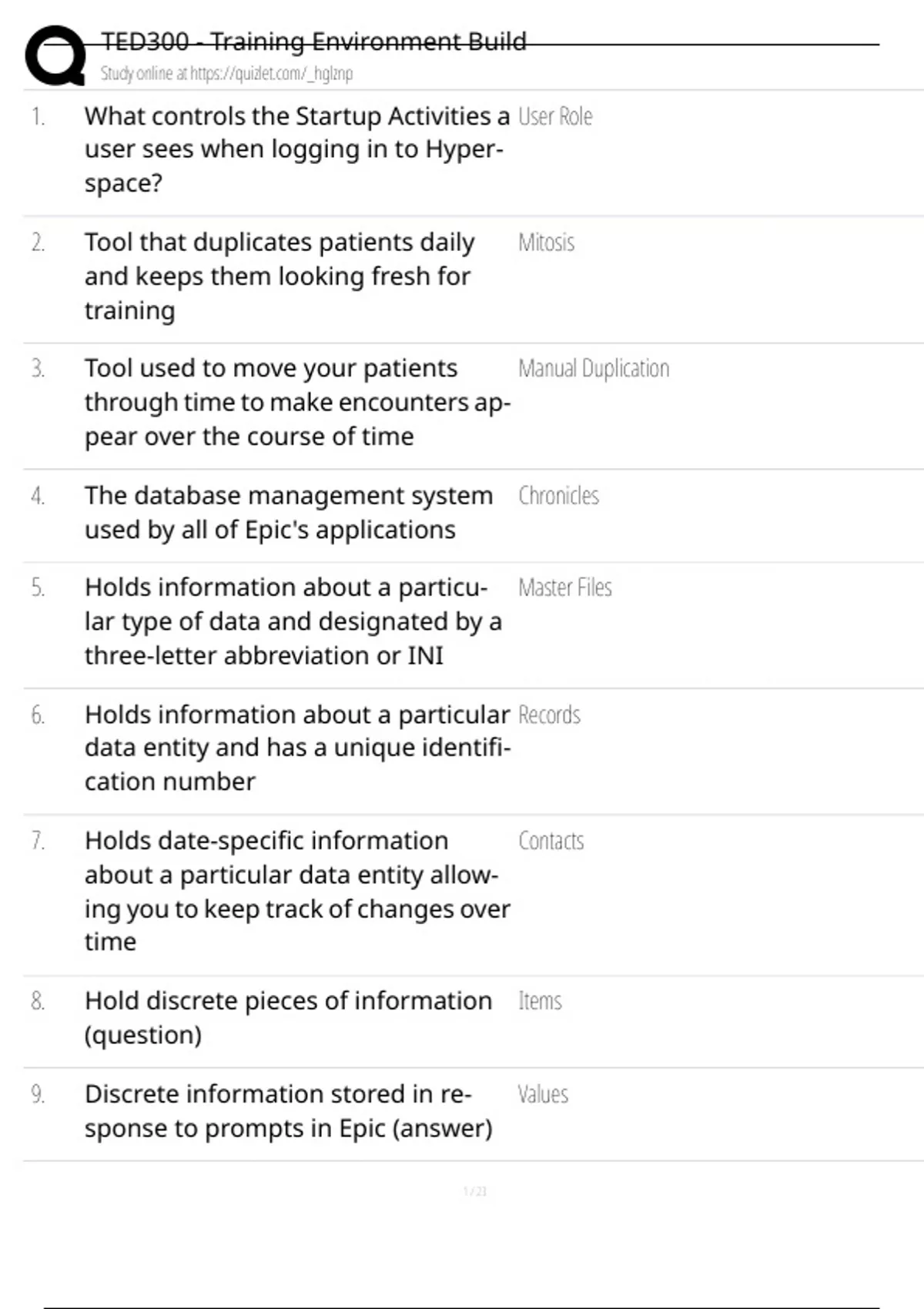Click the move patients through time question
The width and height of the screenshot is (924, 1309).
point(297,402)
